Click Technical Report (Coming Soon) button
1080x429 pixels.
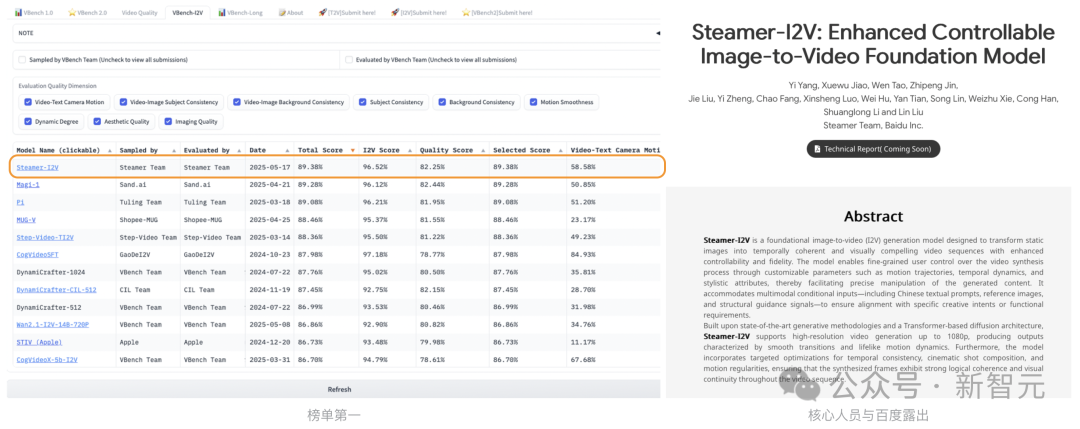tap(873, 149)
